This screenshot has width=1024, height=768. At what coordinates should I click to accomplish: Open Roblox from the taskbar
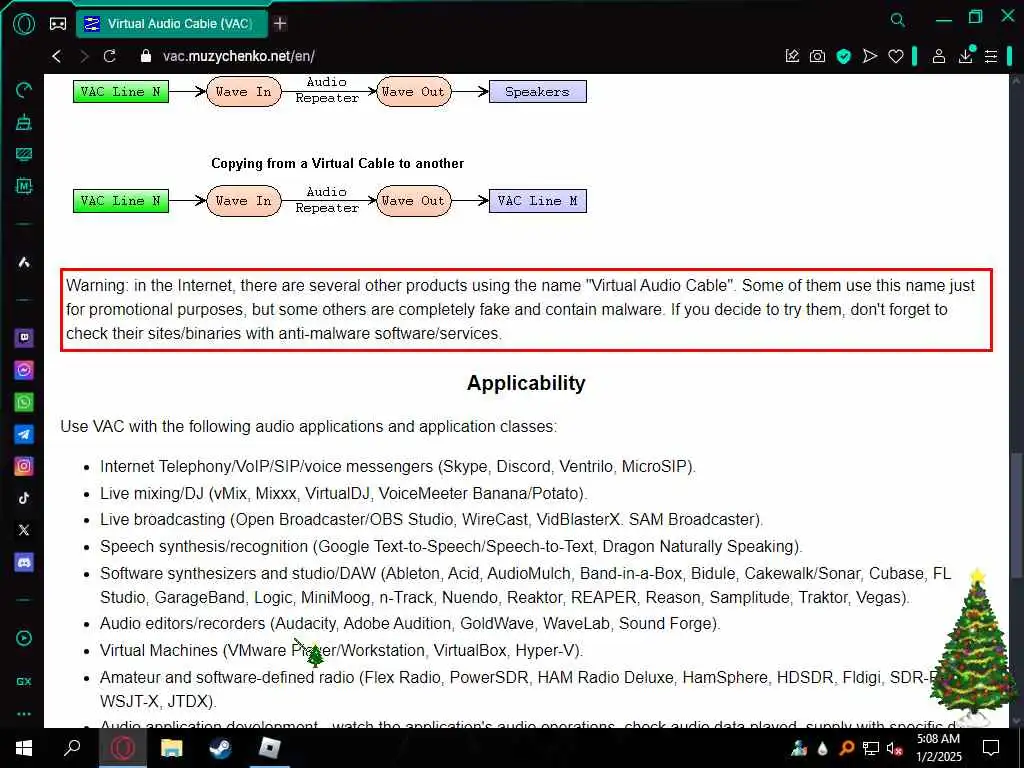pyautogui.click(x=269, y=748)
